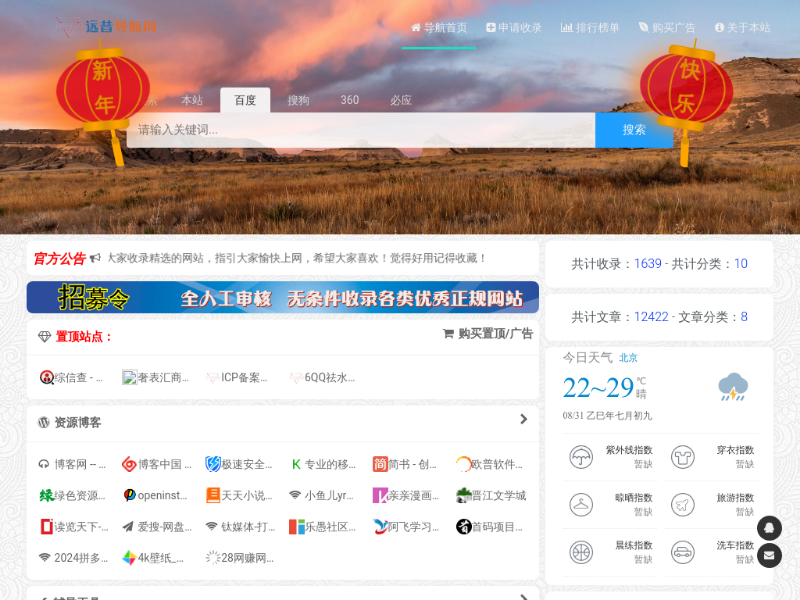Select the 搜狗 search engine tab

[298, 100]
